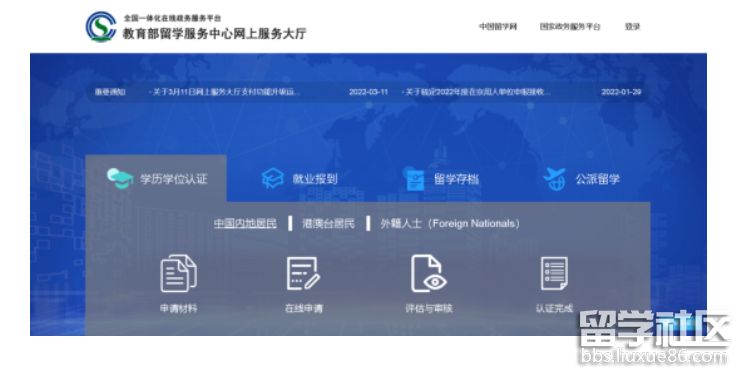Click the 登录 login link
The height and width of the screenshot is (378, 744).
632,27
